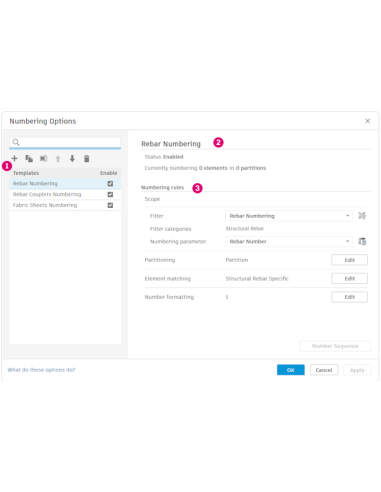Confirm with the OK button
Screen dimensions: 381x492
pyautogui.click(x=291, y=370)
